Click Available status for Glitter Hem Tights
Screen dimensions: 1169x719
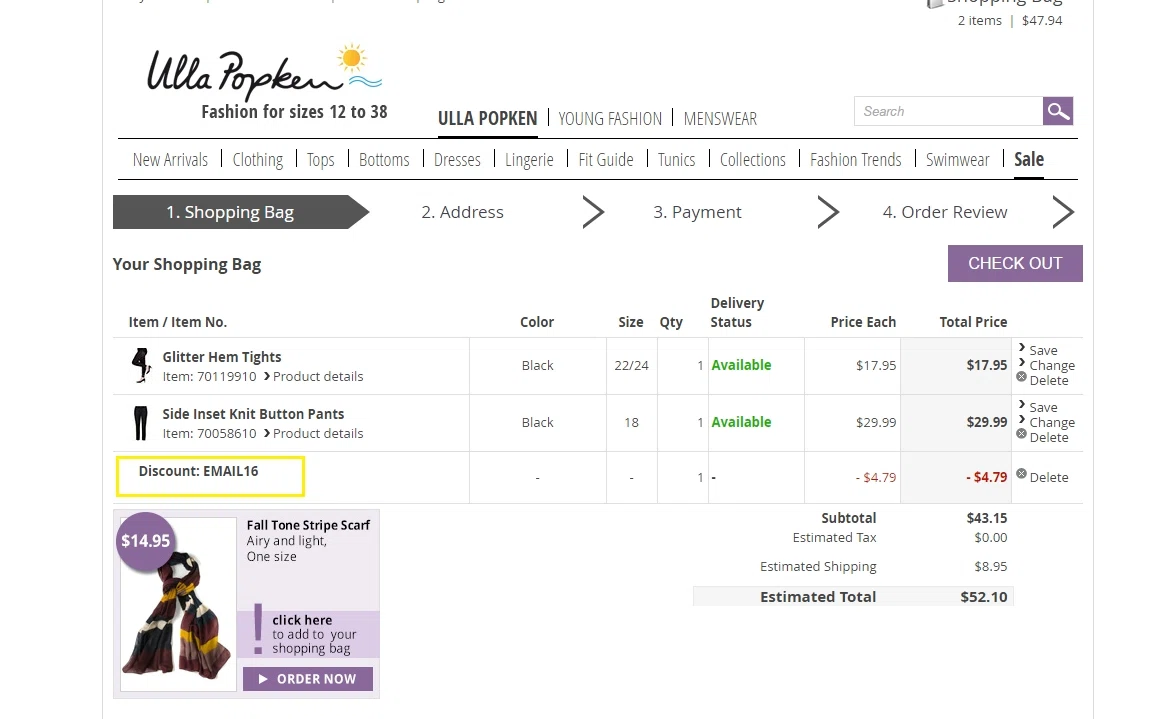(x=741, y=365)
